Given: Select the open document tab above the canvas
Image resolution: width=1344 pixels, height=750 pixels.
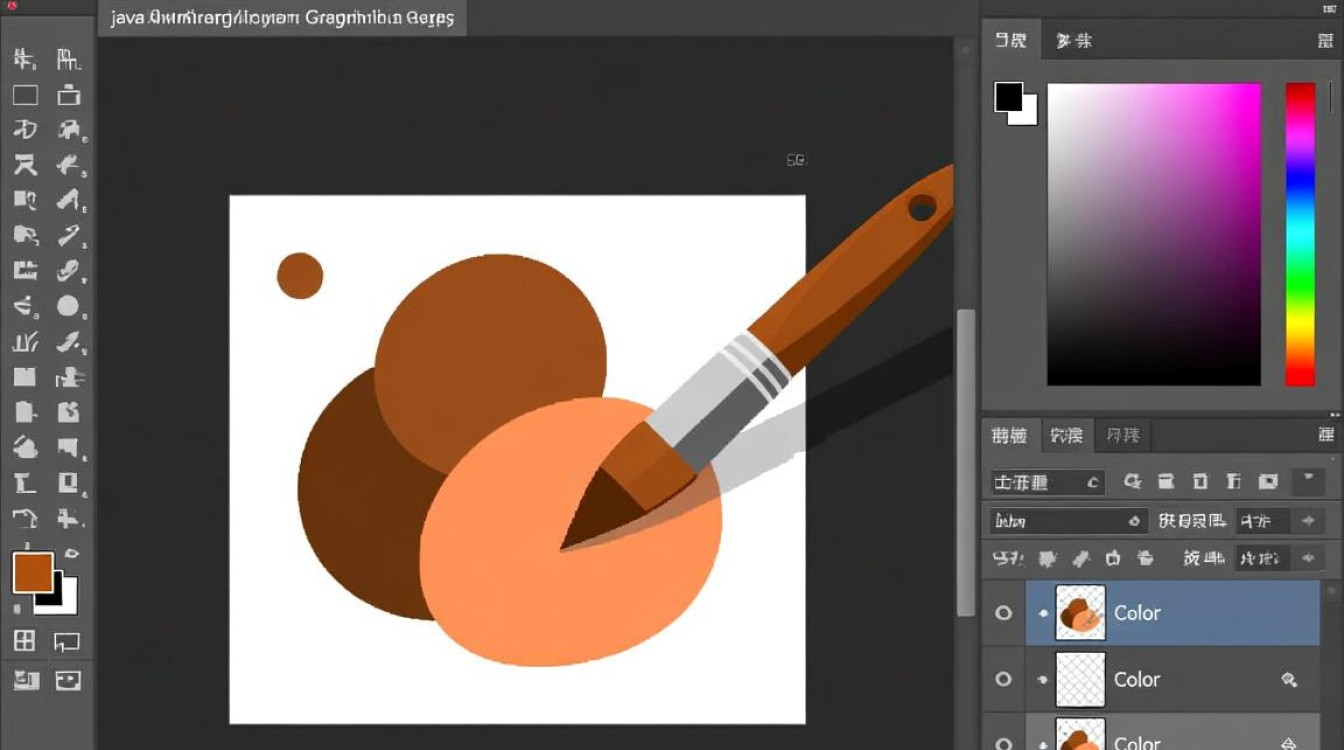Looking at the screenshot, I should (x=282, y=18).
